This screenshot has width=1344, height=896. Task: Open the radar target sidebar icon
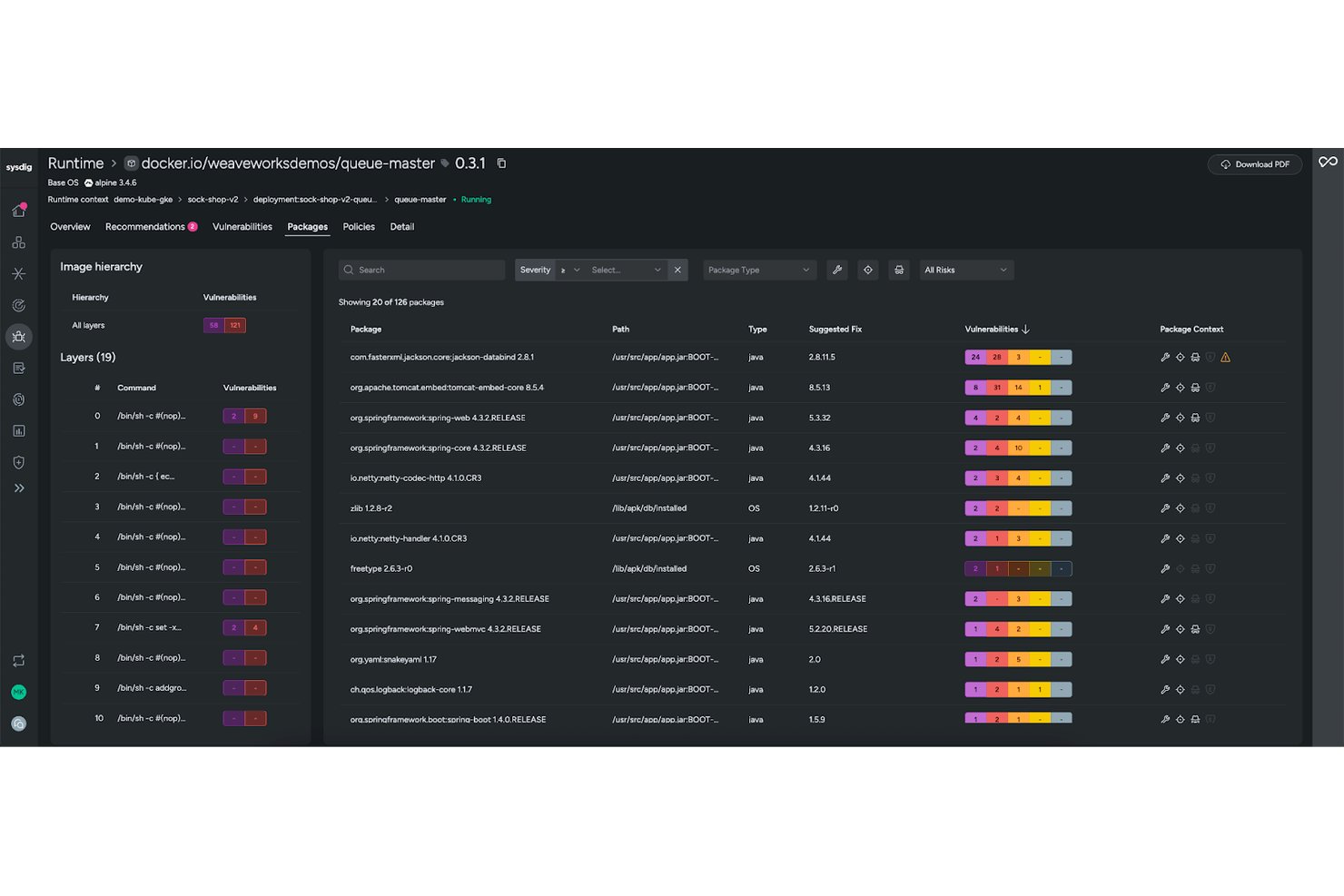tap(18, 305)
